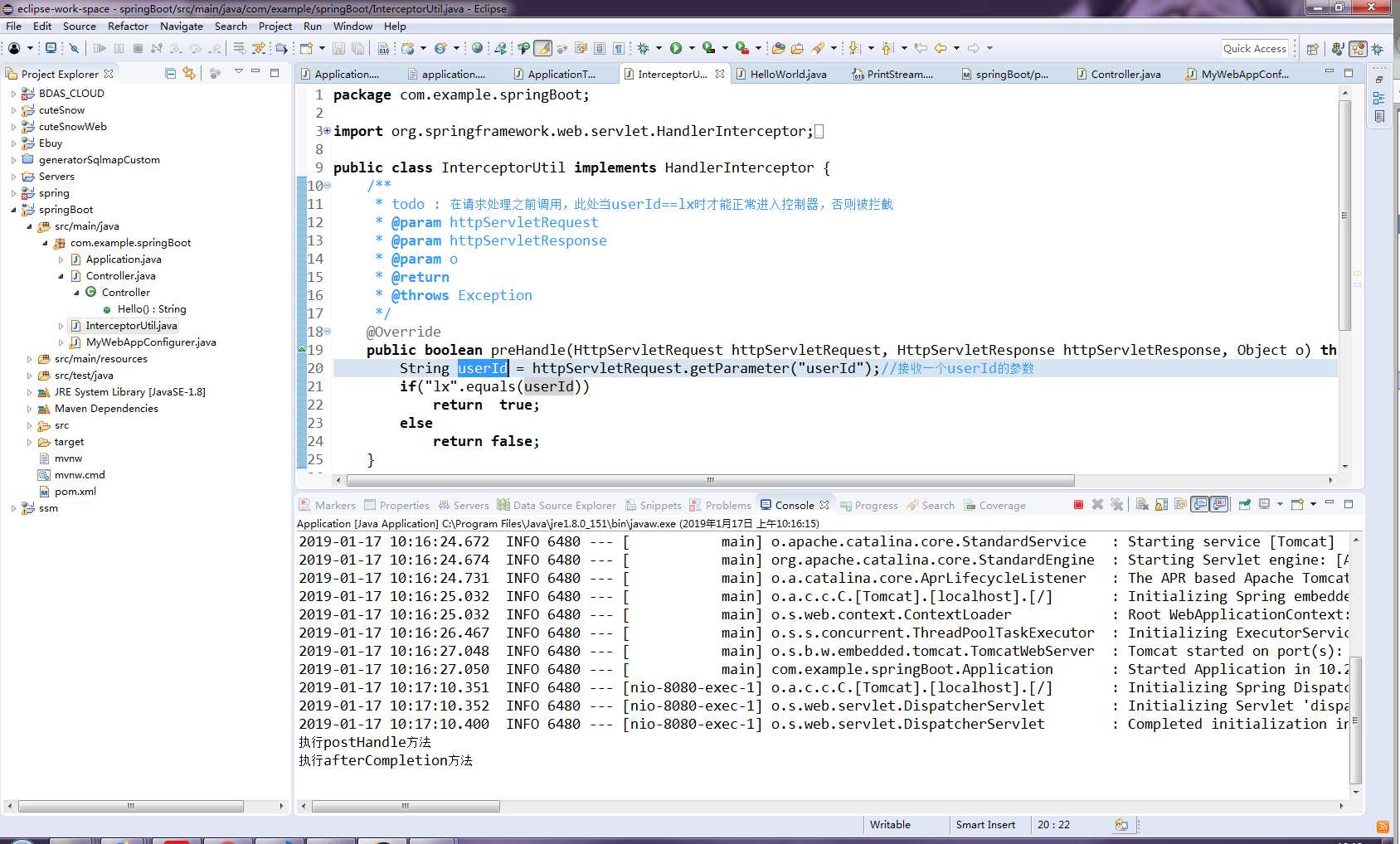Viewport: 1400px width, 844px height.
Task: Terminate the running Application with red stop icon
Action: [x=1078, y=504]
